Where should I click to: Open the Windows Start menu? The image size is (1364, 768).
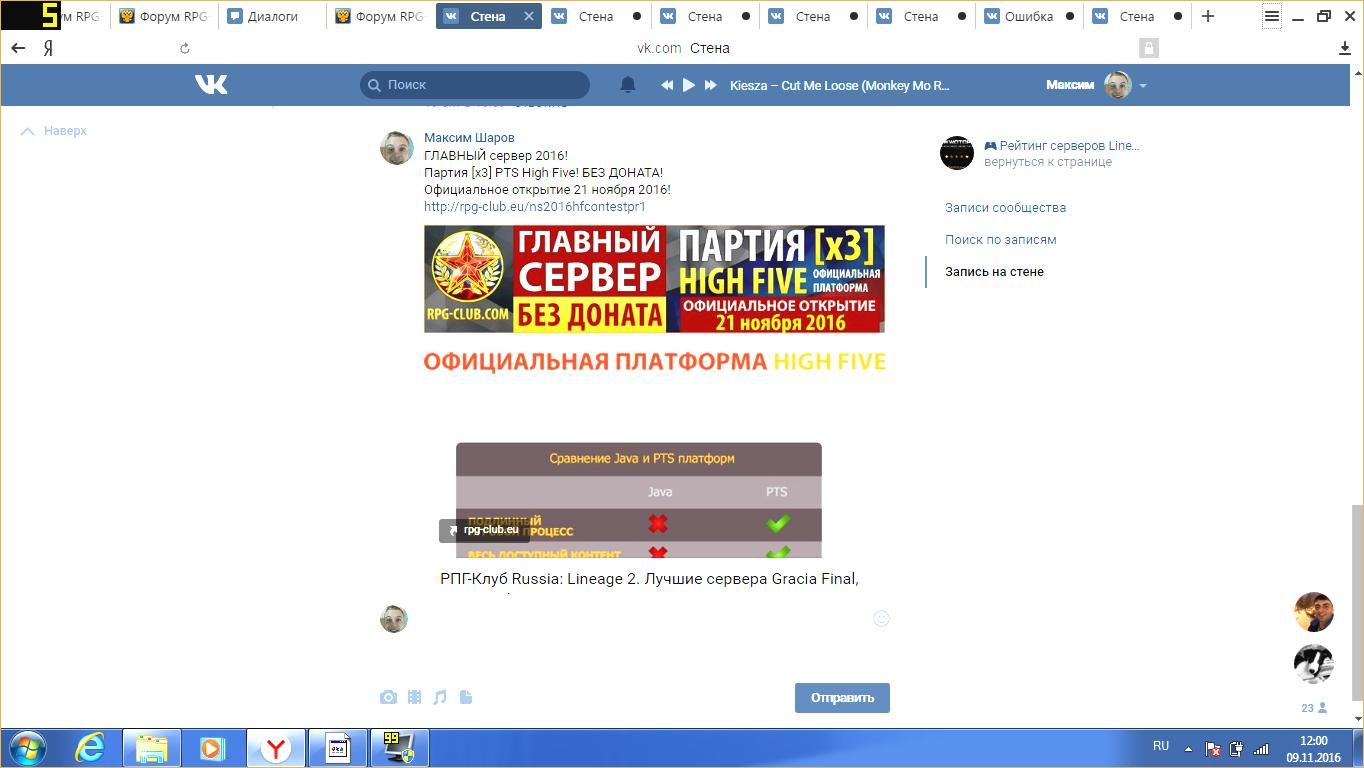click(x=27, y=748)
